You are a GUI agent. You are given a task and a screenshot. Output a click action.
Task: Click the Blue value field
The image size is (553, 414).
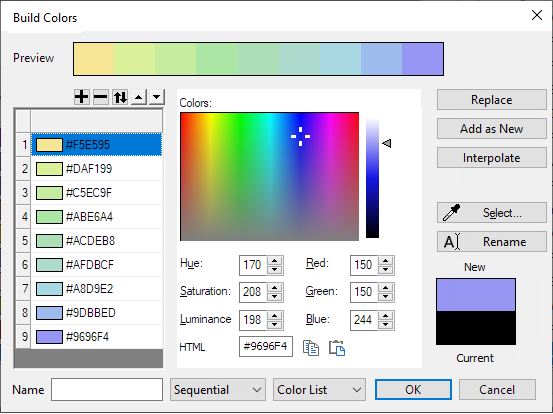click(364, 320)
